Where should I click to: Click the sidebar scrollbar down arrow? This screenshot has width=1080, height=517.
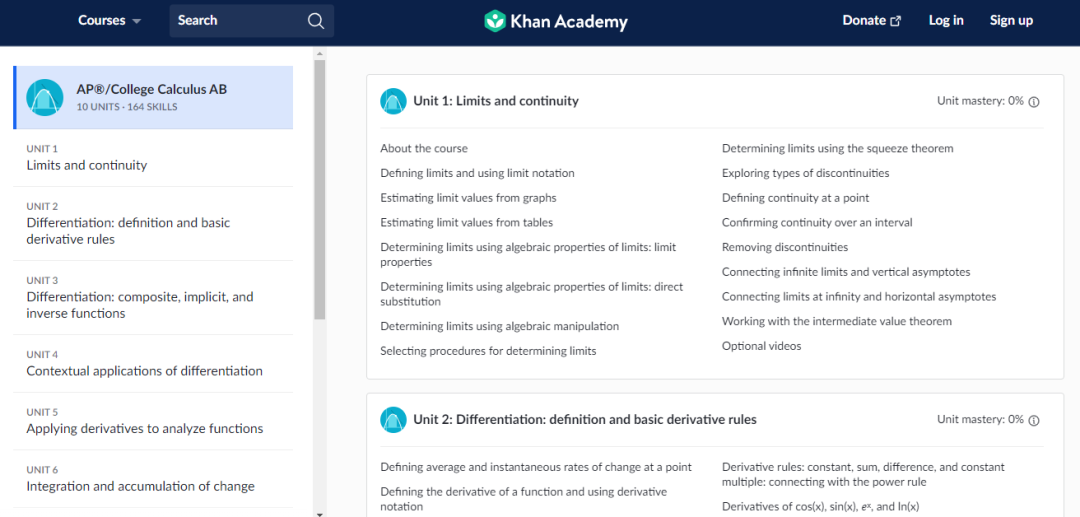tap(319, 513)
